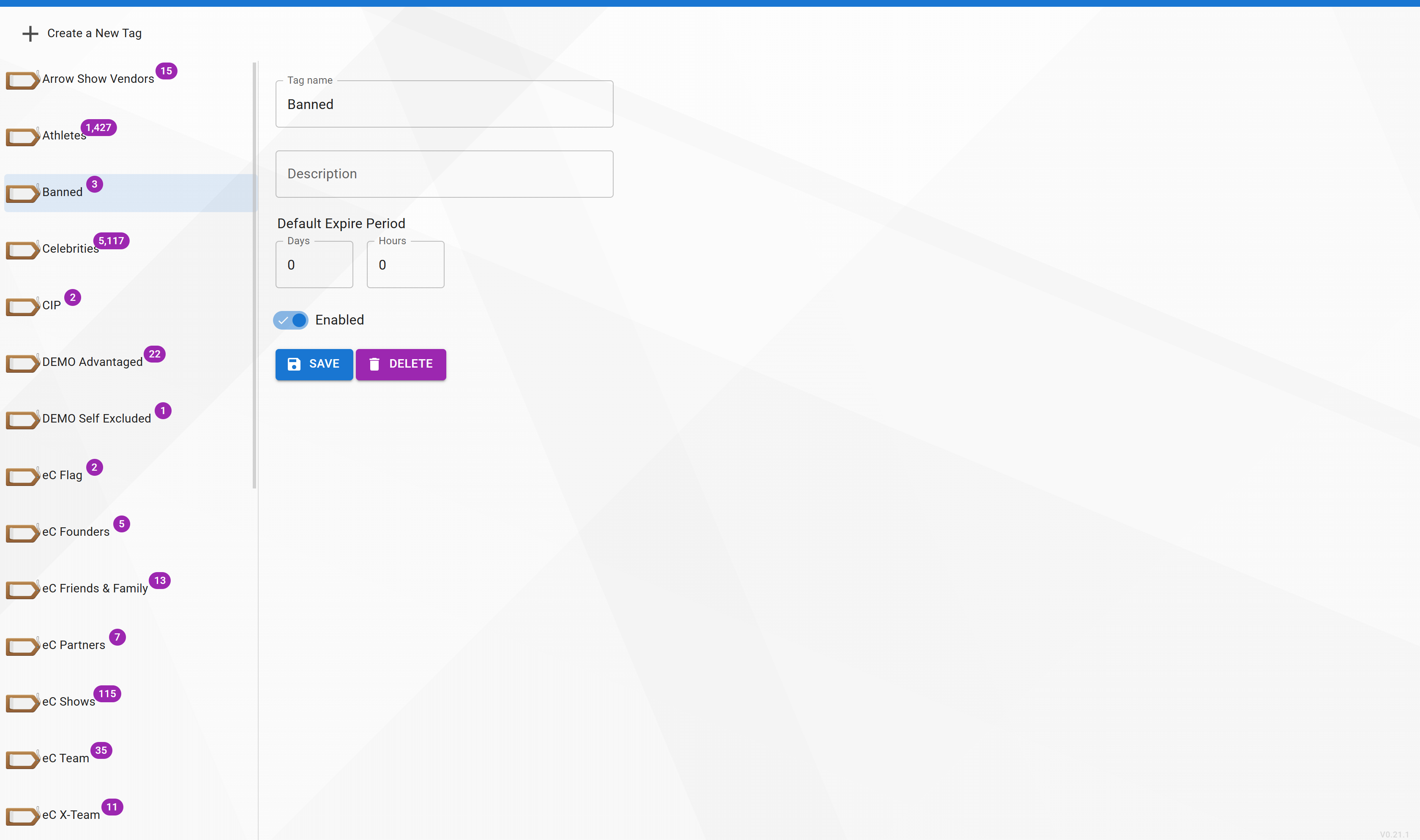Screen dimensions: 1420x840
Task: Click tag icon beside Athletes
Action: (x=23, y=136)
